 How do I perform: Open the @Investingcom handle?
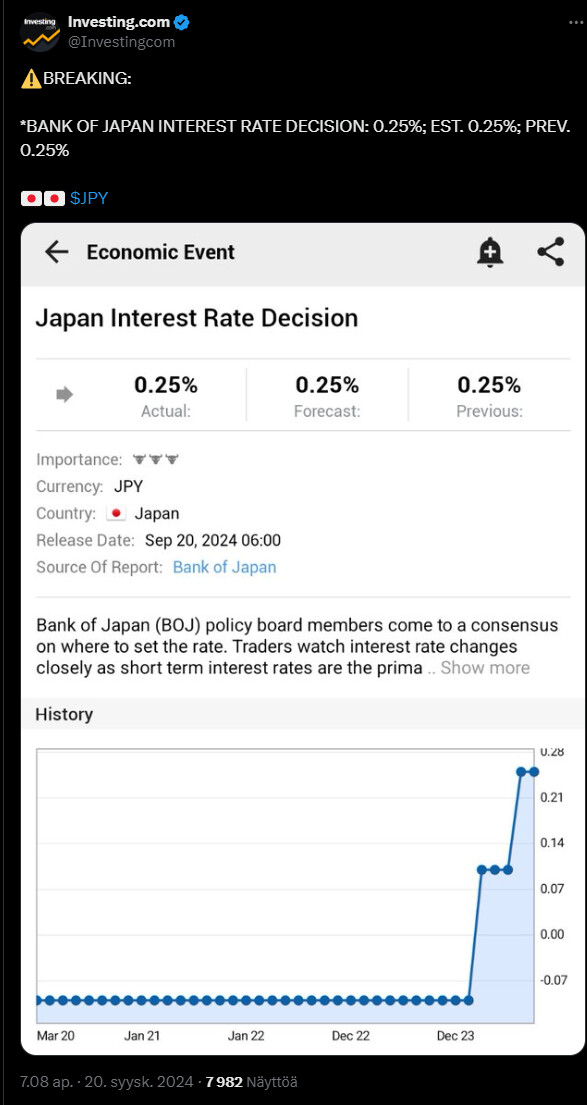[x=121, y=42]
